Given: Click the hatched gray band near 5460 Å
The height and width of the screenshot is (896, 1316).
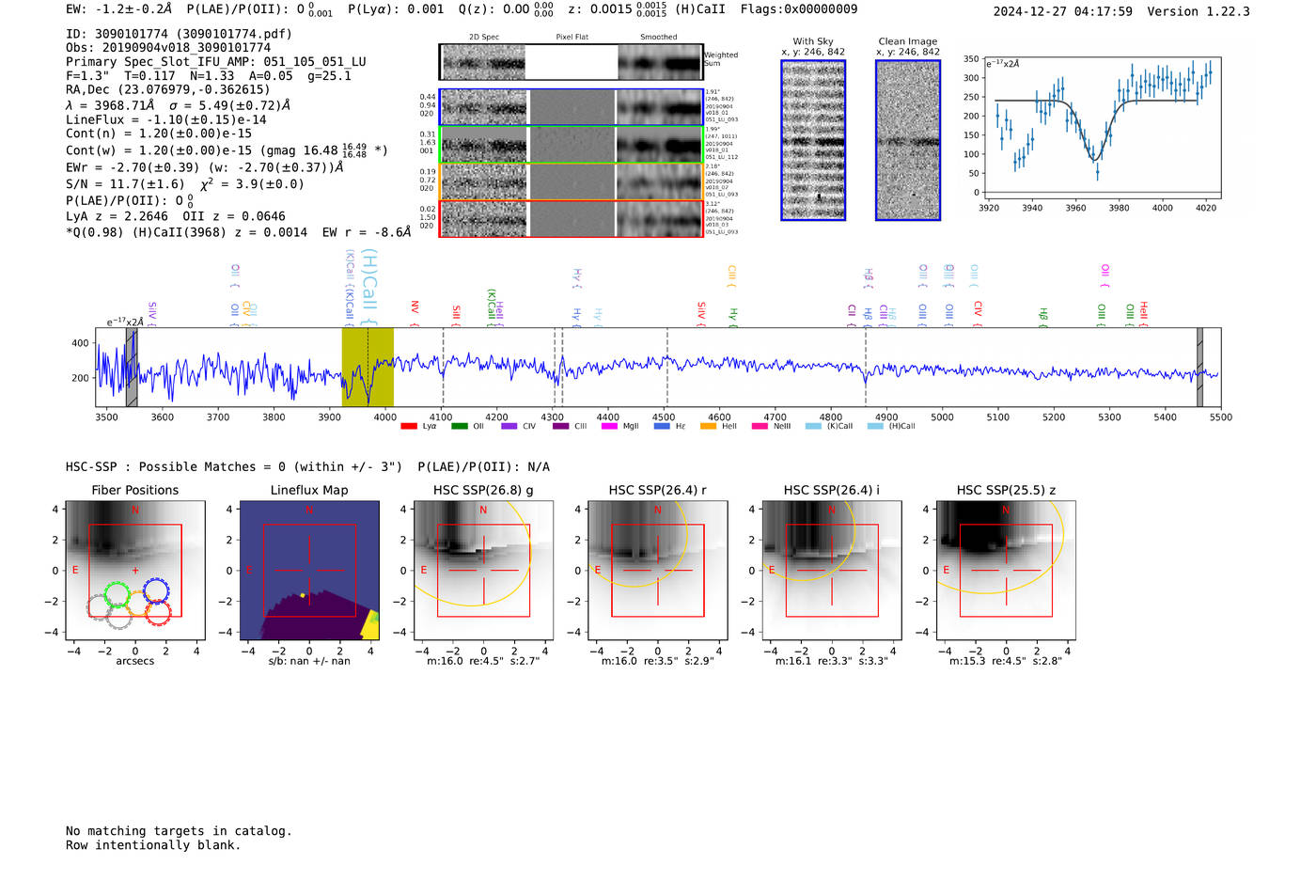Looking at the screenshot, I should tap(1199, 368).
